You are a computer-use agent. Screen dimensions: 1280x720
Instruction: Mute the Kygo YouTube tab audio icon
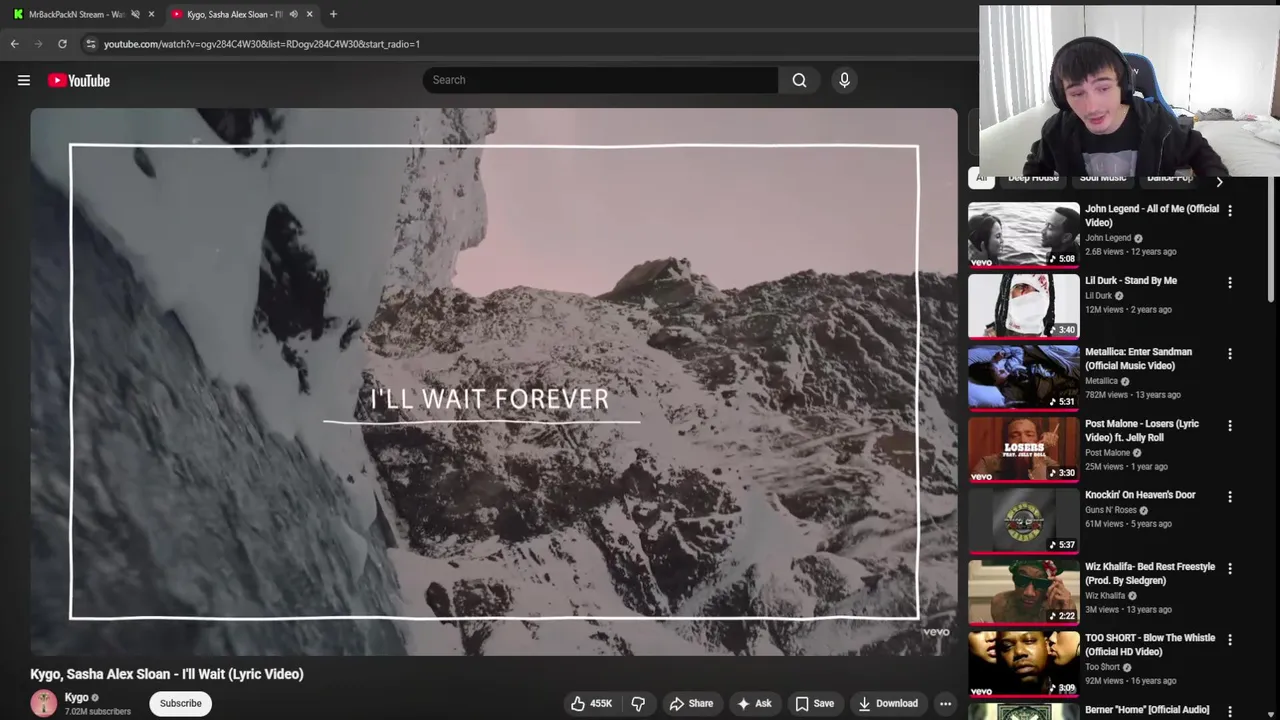(293, 14)
